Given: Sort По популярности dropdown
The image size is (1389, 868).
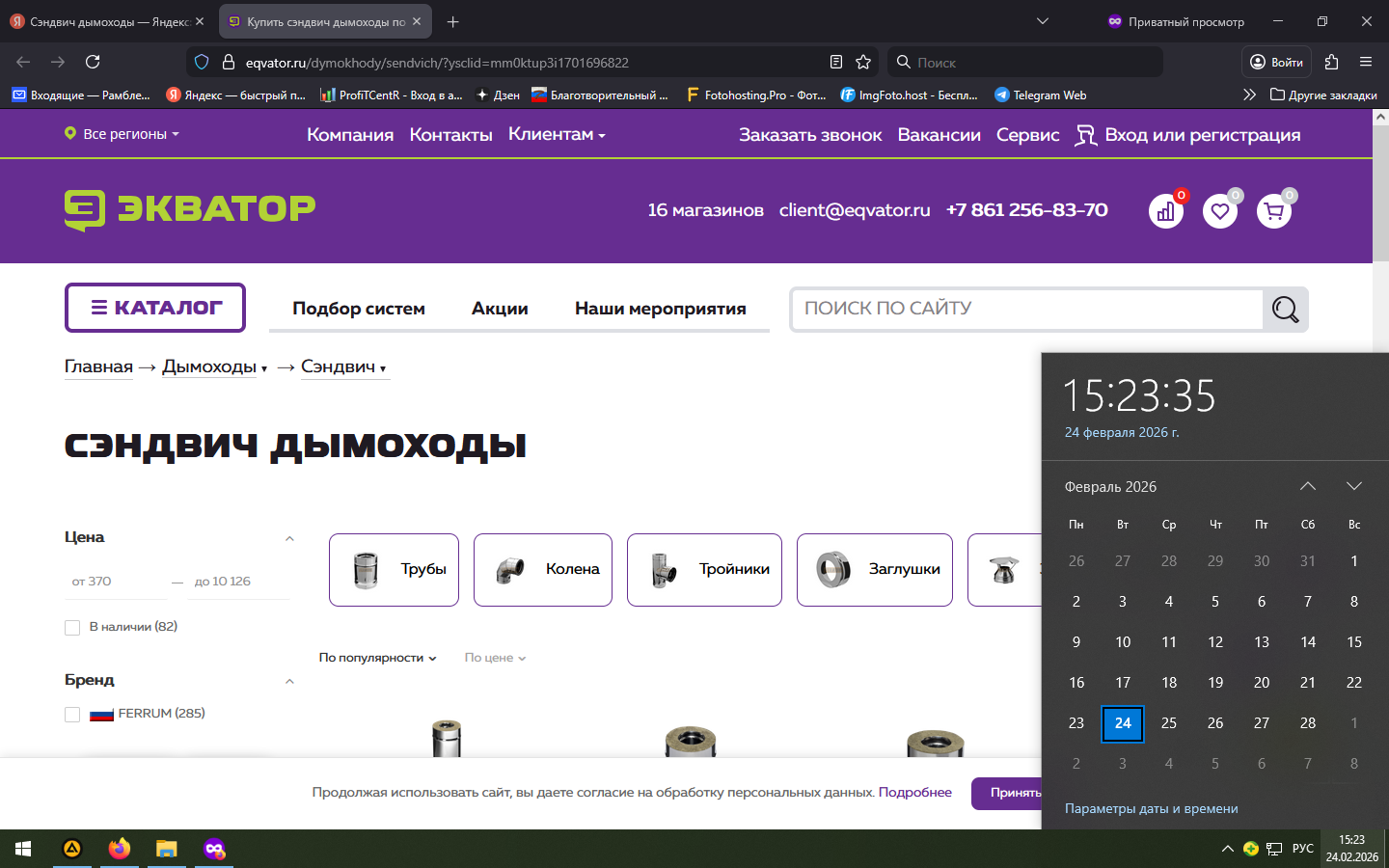Looking at the screenshot, I should tap(377, 658).
